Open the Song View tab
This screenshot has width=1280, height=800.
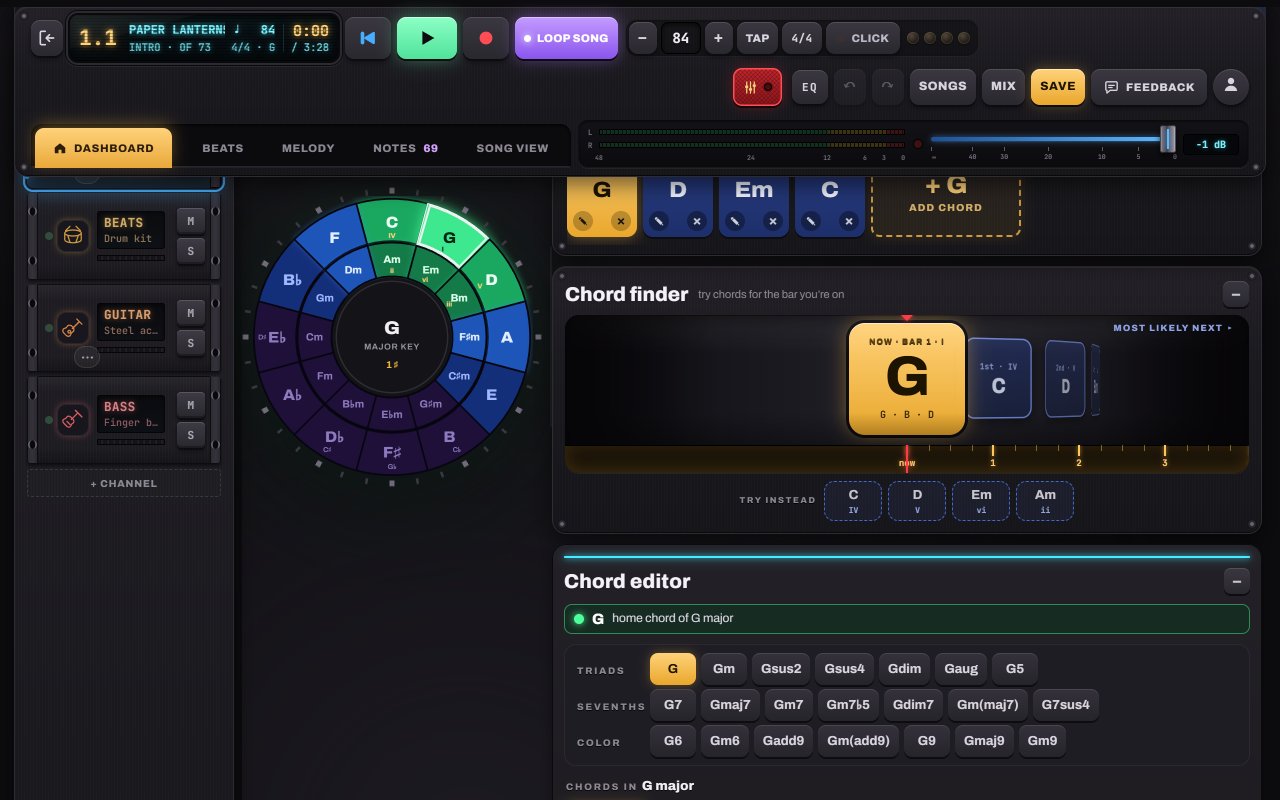[512, 148]
